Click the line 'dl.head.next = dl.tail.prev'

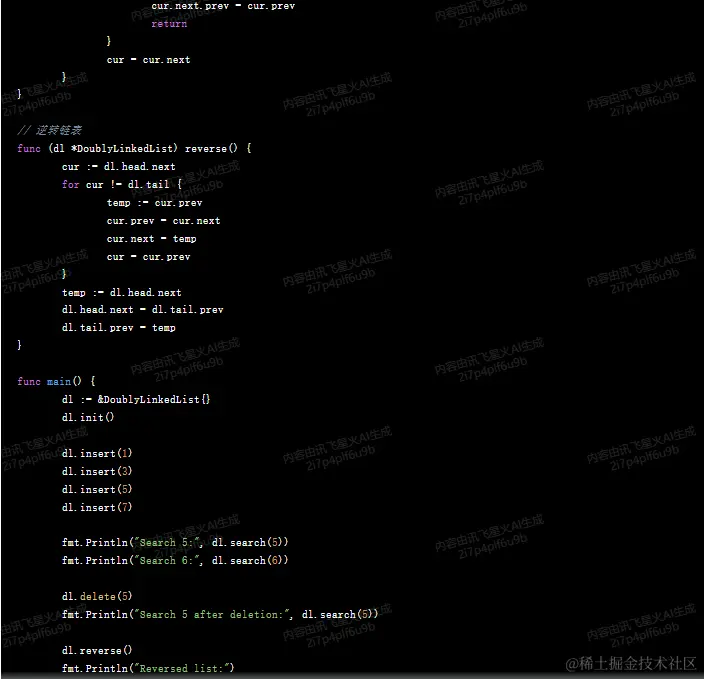tap(142, 310)
